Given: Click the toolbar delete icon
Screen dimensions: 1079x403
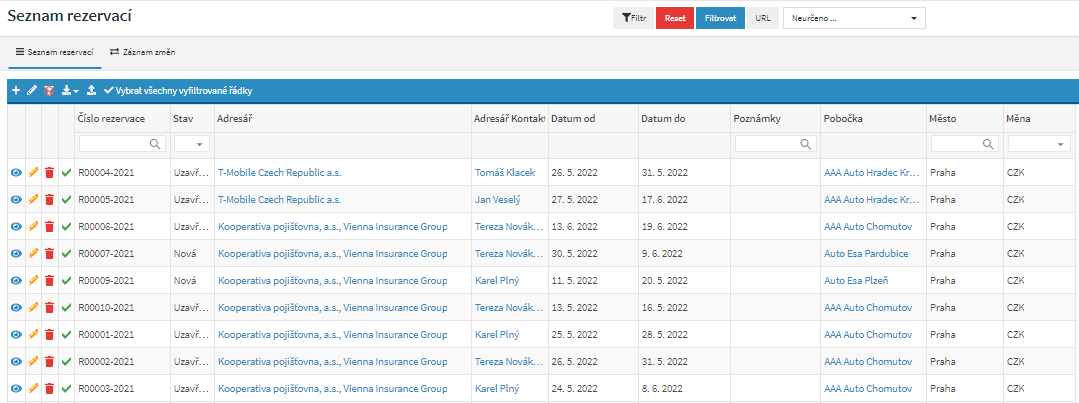Looking at the screenshot, I should (48, 91).
